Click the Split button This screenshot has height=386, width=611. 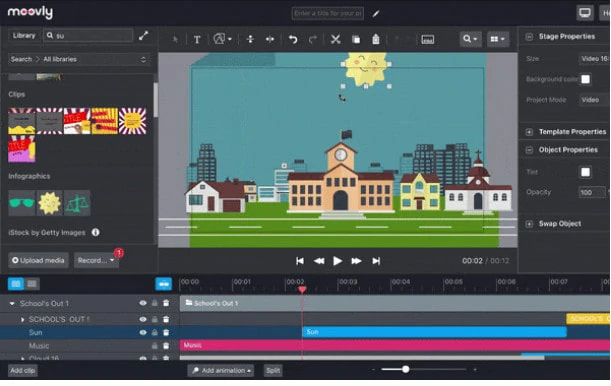[x=273, y=370]
